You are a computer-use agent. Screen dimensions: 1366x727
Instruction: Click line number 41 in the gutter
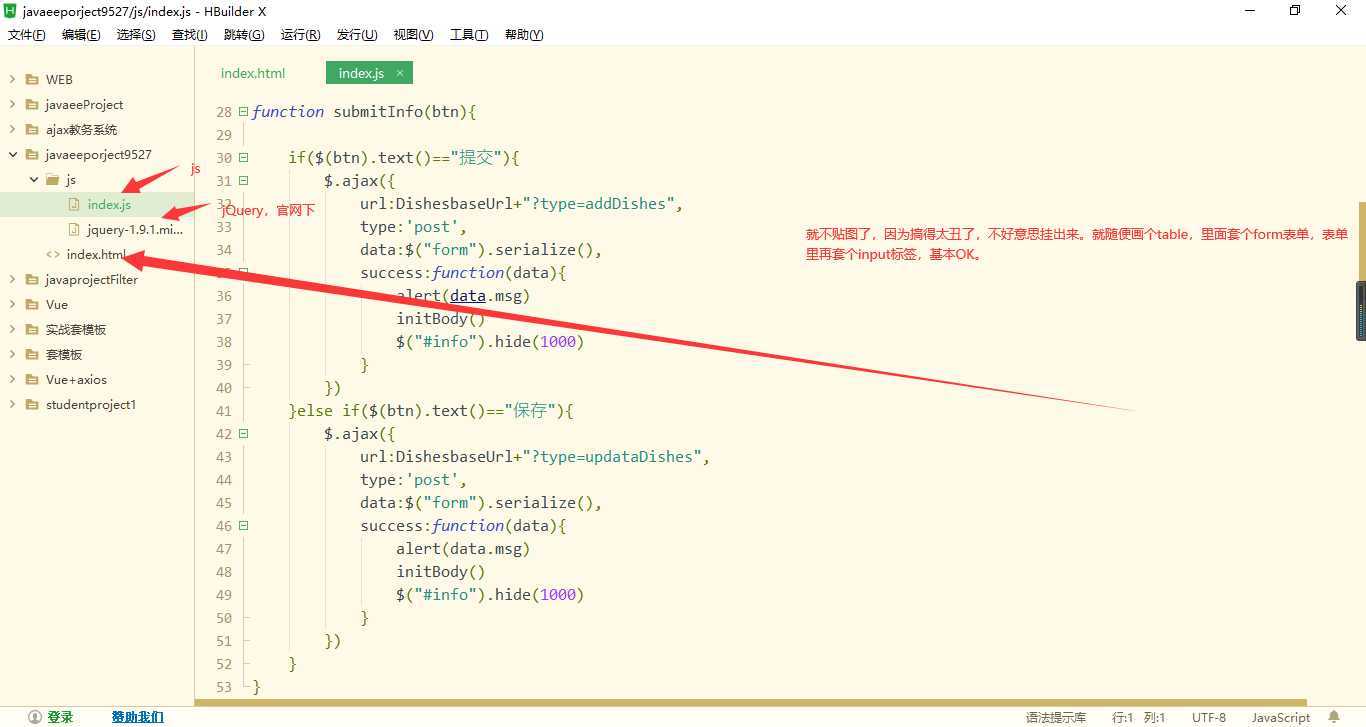tap(223, 411)
